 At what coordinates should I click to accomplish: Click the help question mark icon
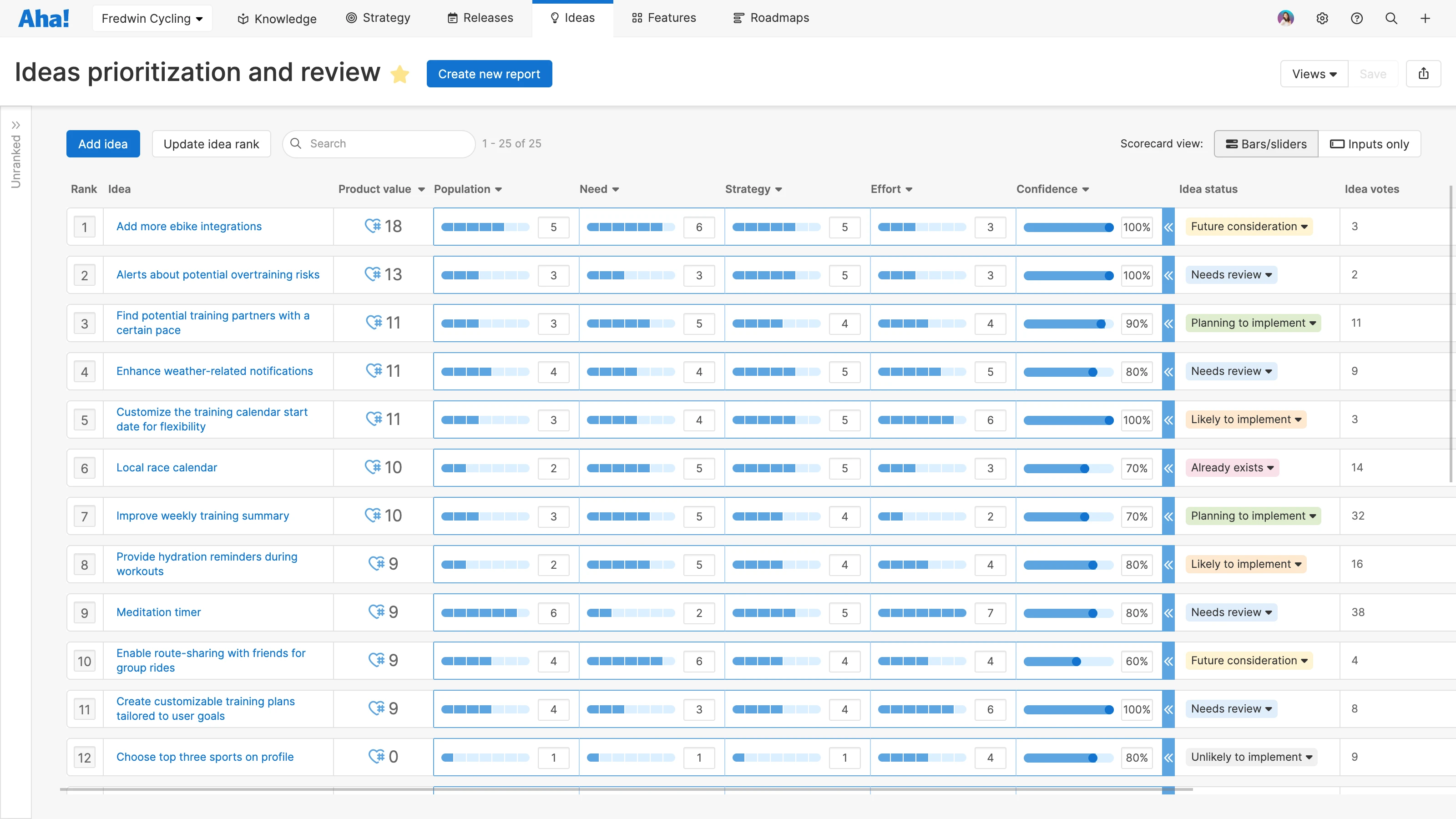[1356, 18]
